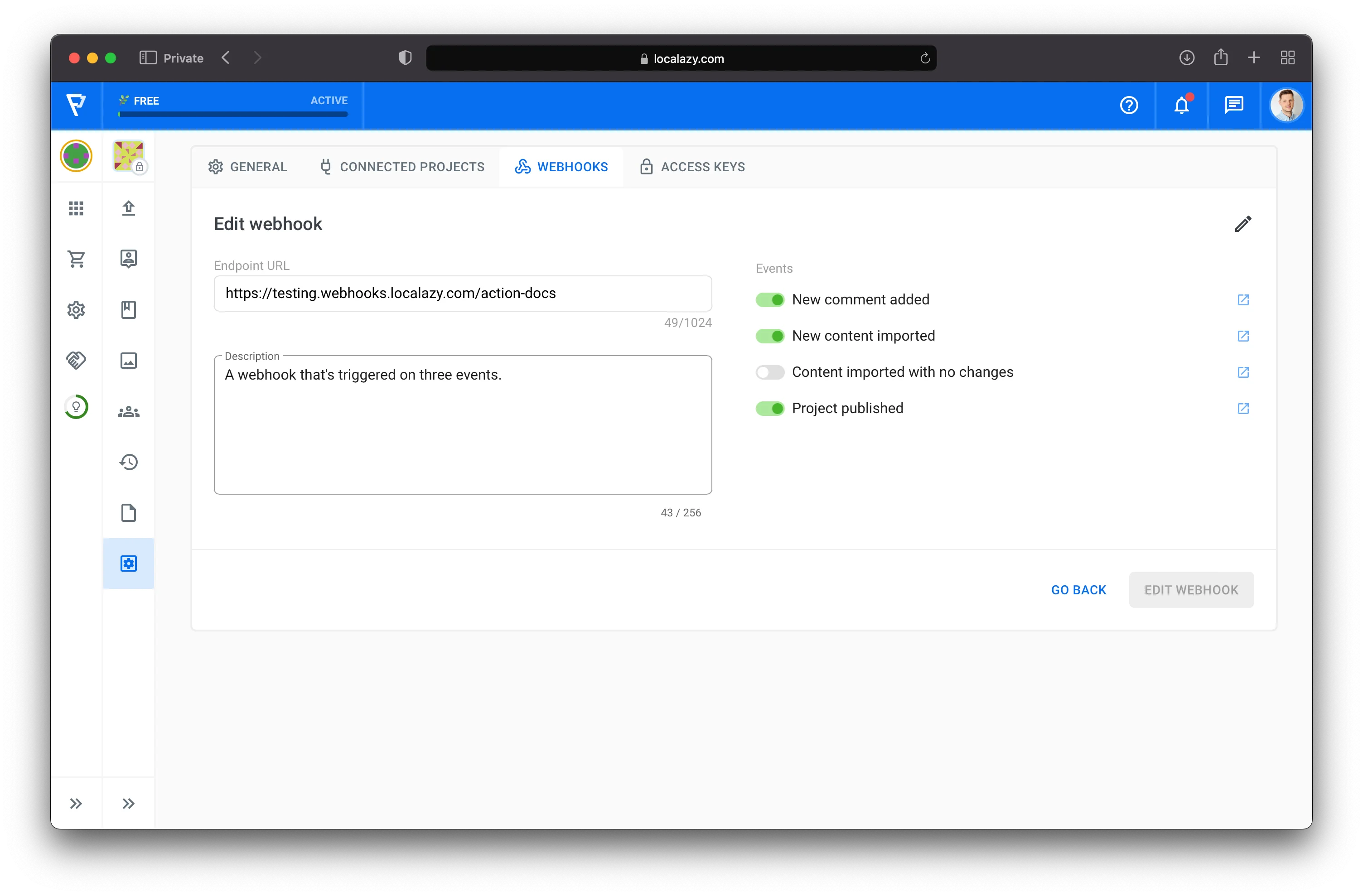Expand the left sidebar with double chevron
1363x896 pixels.
76,803
